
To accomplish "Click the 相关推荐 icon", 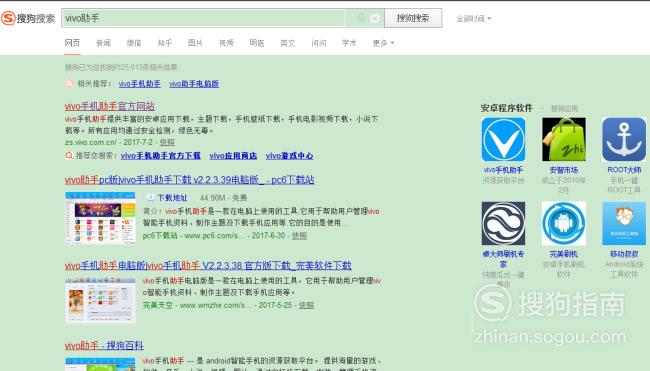I will click(70, 84).
